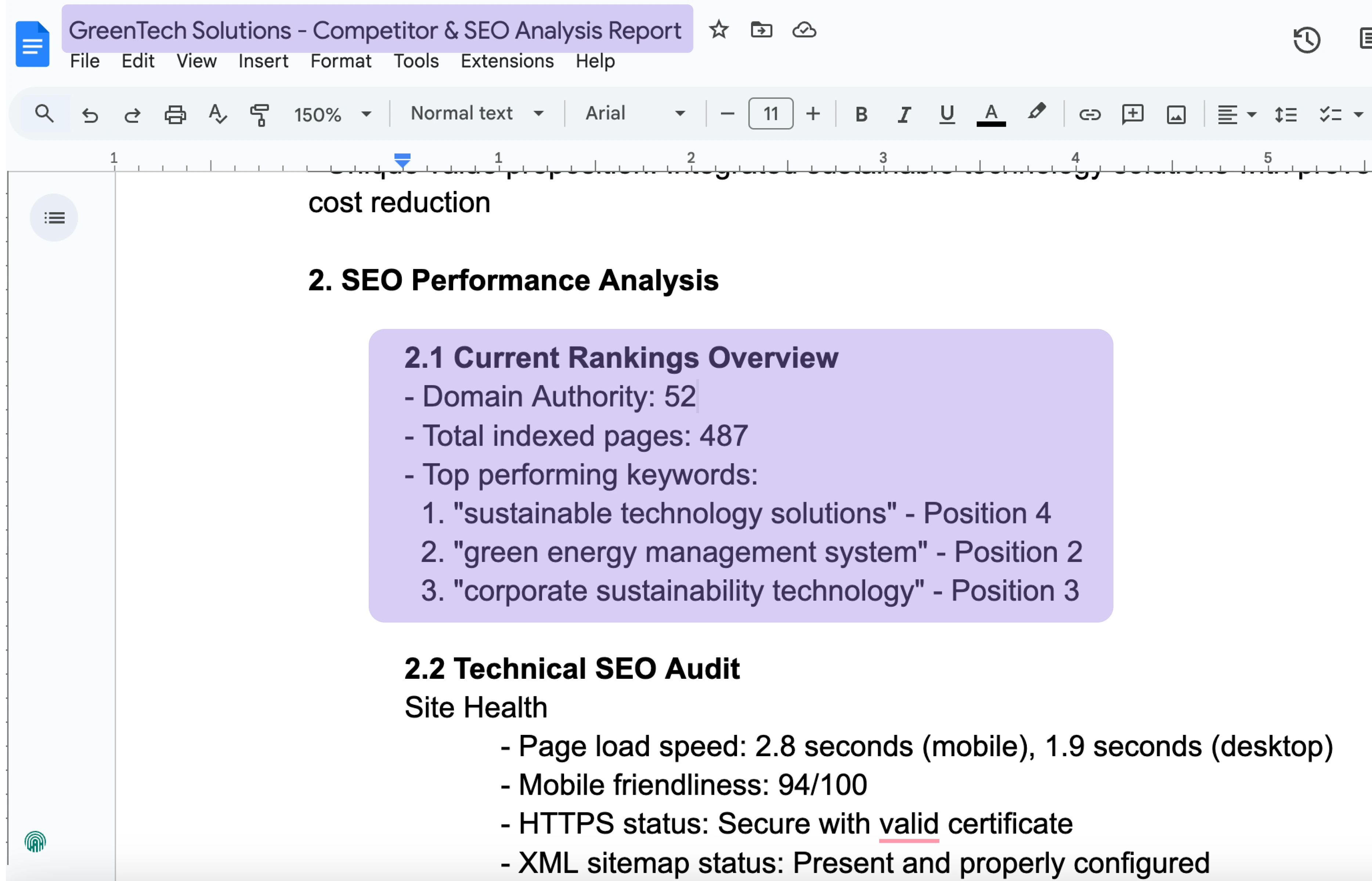Insert a checklist

coord(1330,115)
